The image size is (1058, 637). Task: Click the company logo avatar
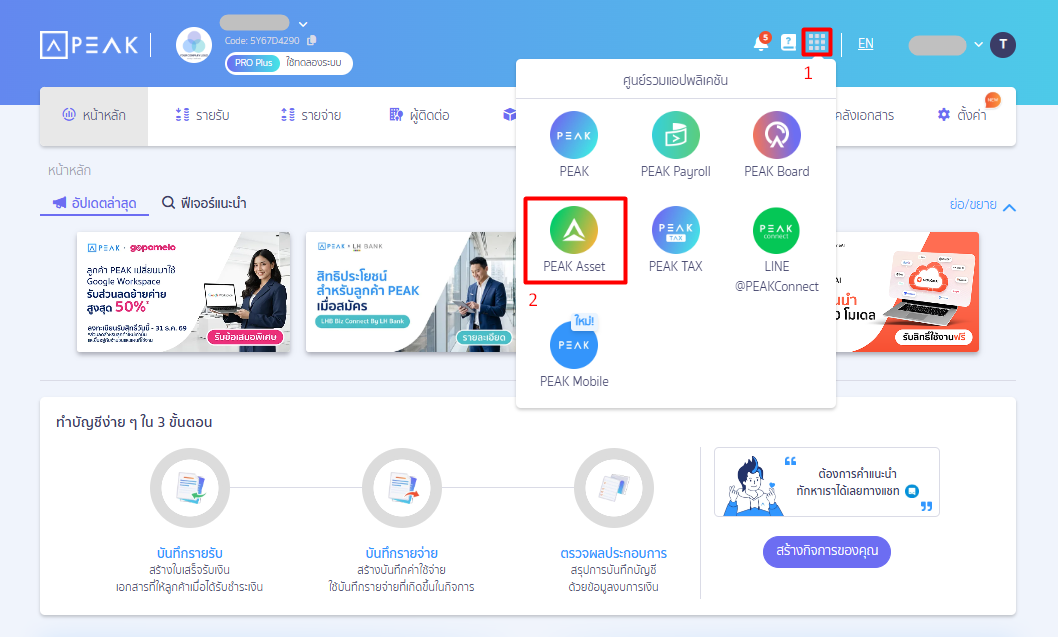click(x=194, y=45)
